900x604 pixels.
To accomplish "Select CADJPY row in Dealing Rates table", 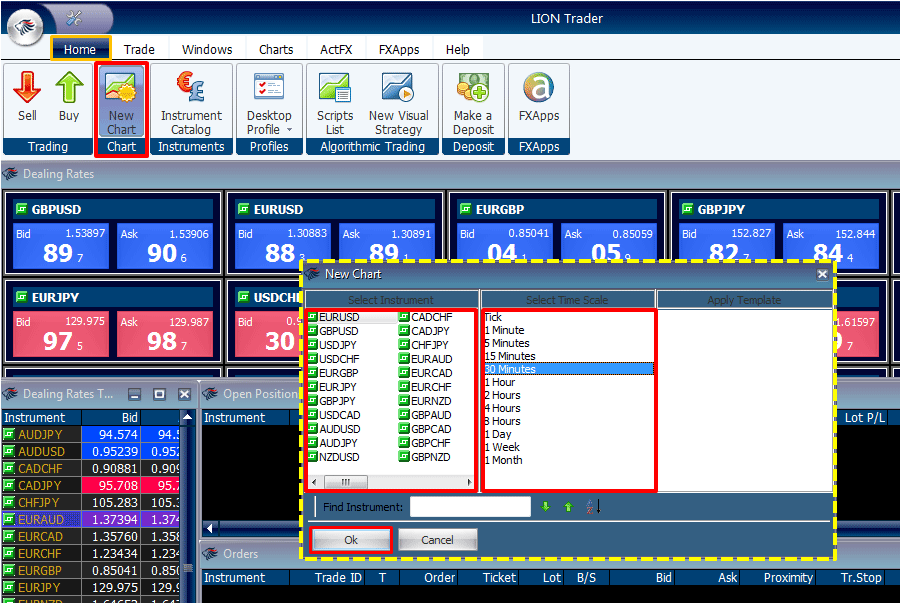I will (91, 486).
